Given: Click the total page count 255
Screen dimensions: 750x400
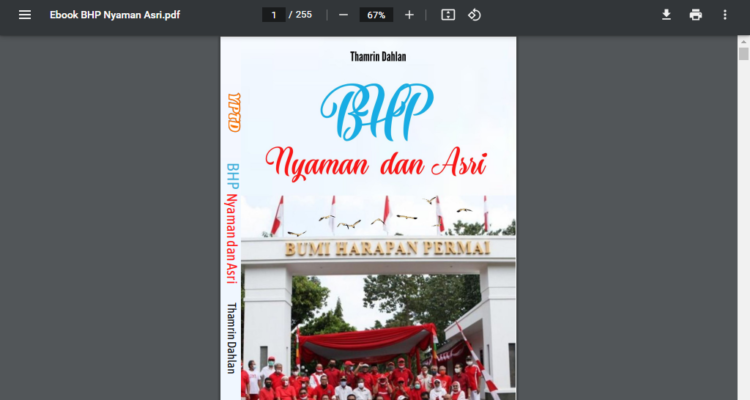Looking at the screenshot, I should tap(304, 15).
